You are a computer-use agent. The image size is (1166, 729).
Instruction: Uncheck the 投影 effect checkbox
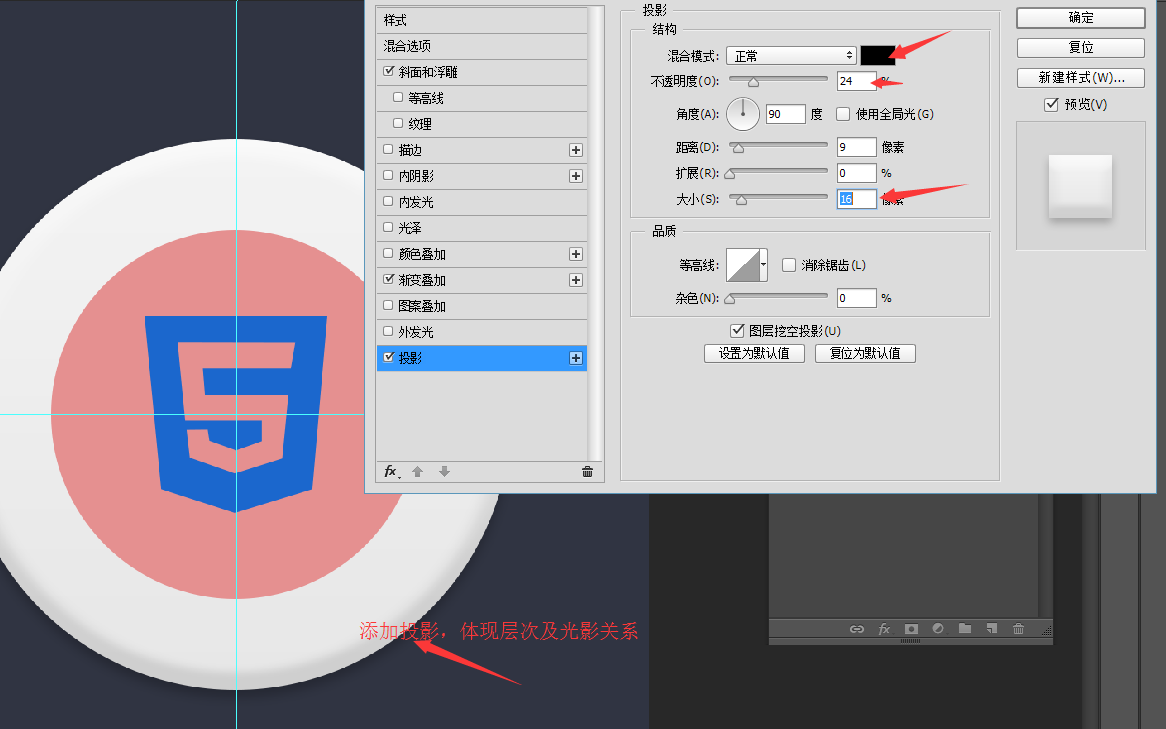(388, 358)
